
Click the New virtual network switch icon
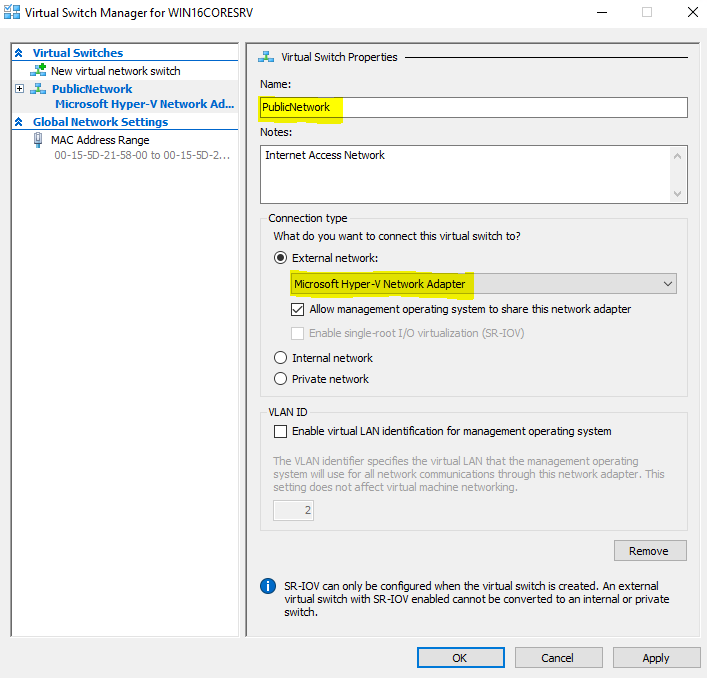tap(38, 70)
